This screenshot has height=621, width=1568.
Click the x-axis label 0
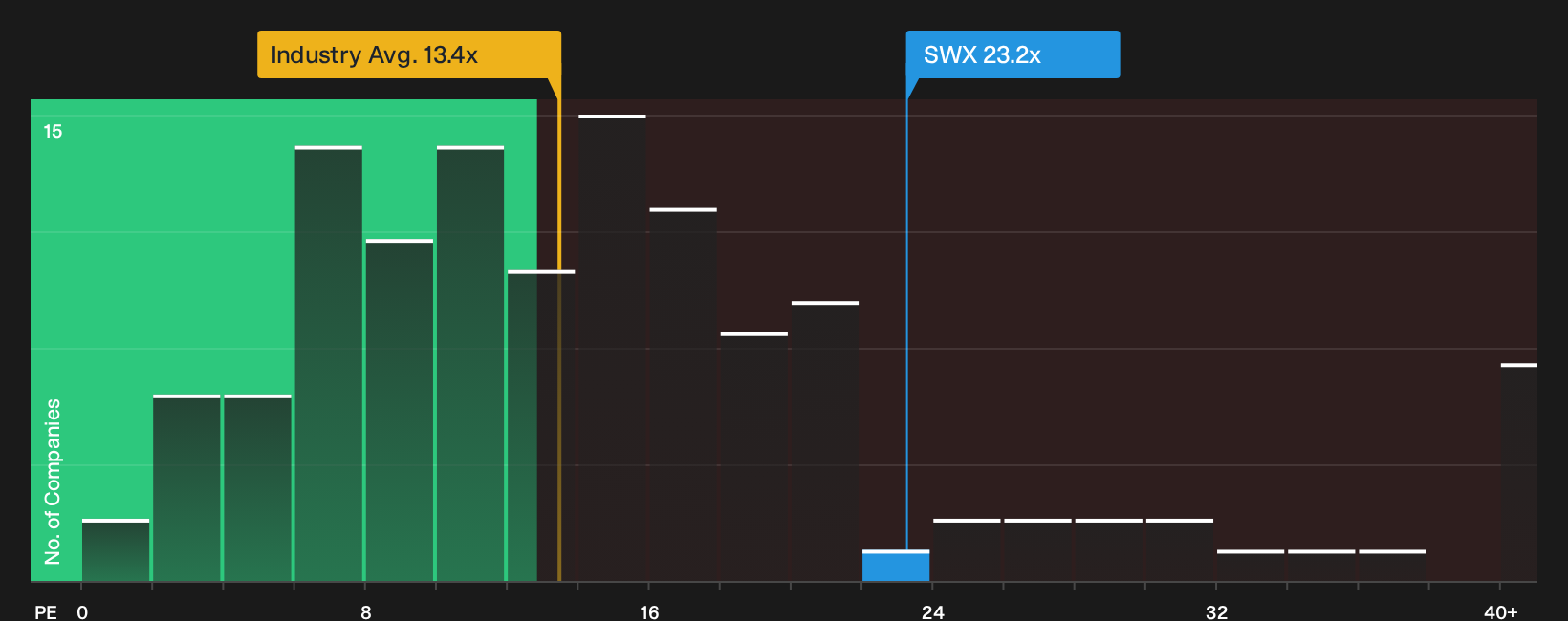point(82,611)
